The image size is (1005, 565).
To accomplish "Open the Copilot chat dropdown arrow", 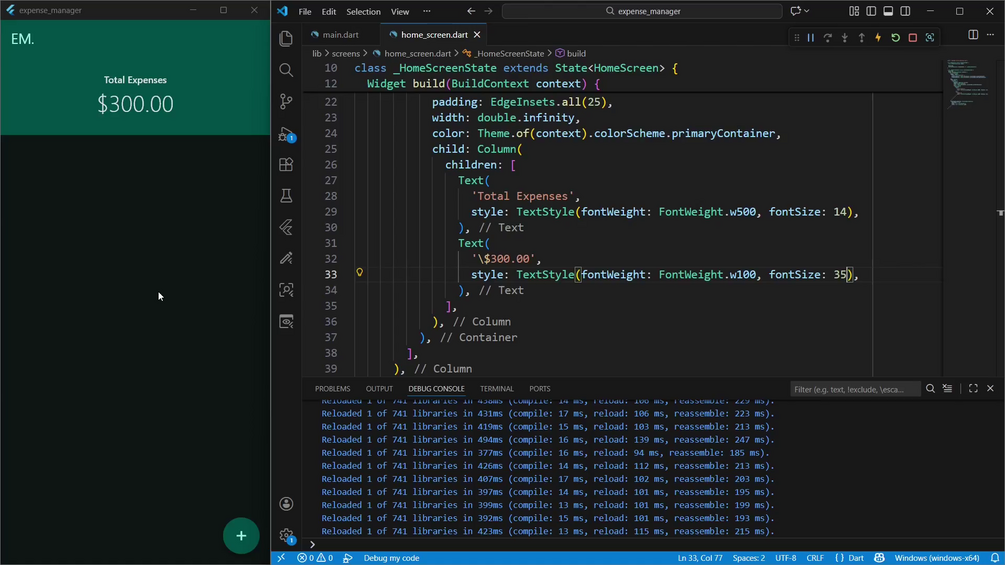I will click(807, 12).
